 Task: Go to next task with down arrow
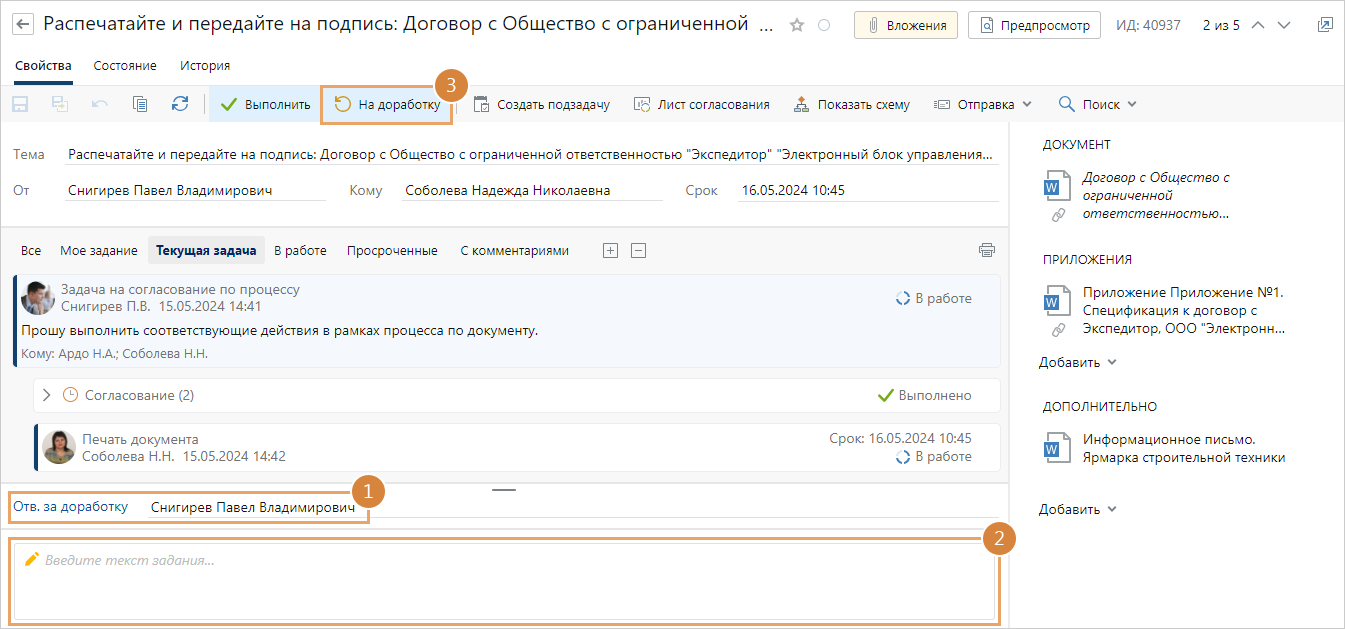(1284, 25)
